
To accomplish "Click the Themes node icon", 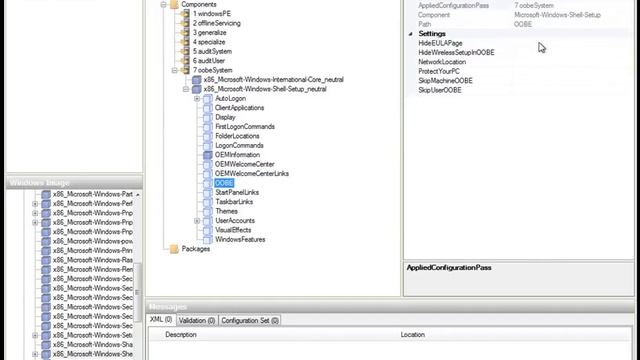I will click(x=208, y=211).
